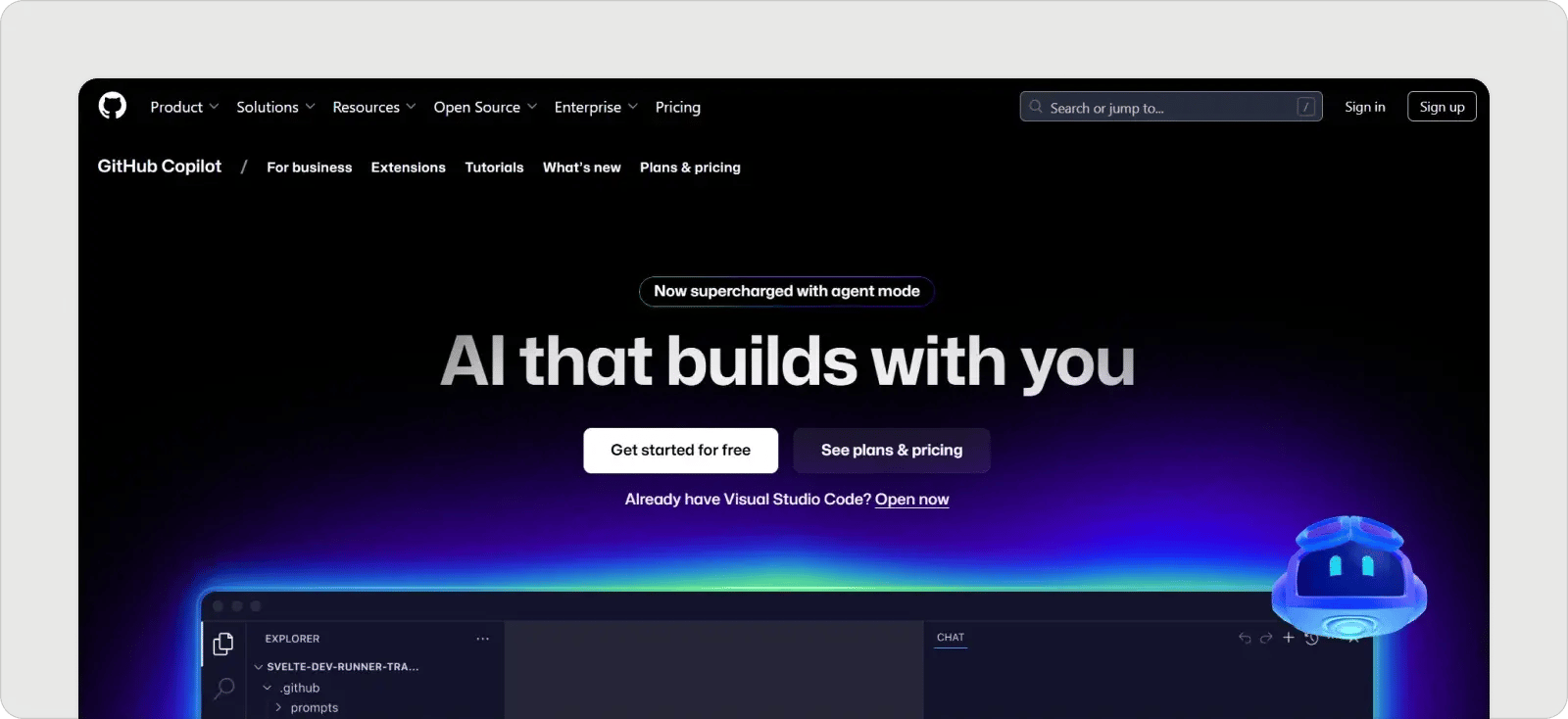
Task: Open the Explorer files icon in activity bar
Action: 223,644
